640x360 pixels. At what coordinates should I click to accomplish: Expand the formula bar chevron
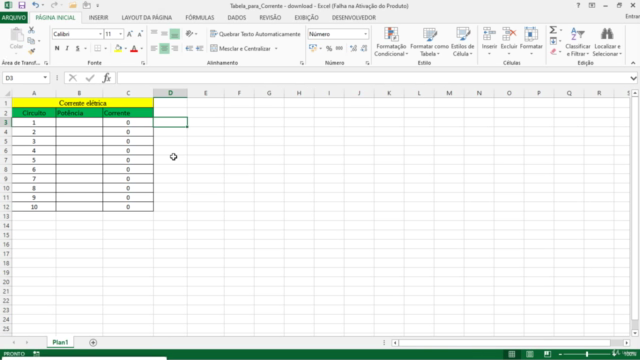click(633, 78)
